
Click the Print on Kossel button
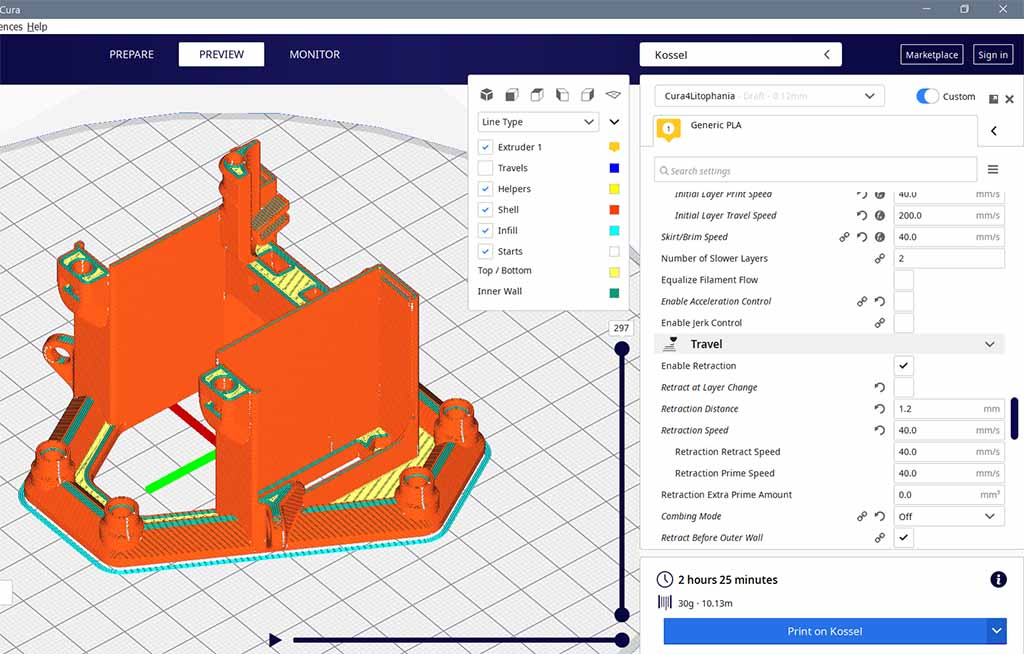click(x=824, y=631)
